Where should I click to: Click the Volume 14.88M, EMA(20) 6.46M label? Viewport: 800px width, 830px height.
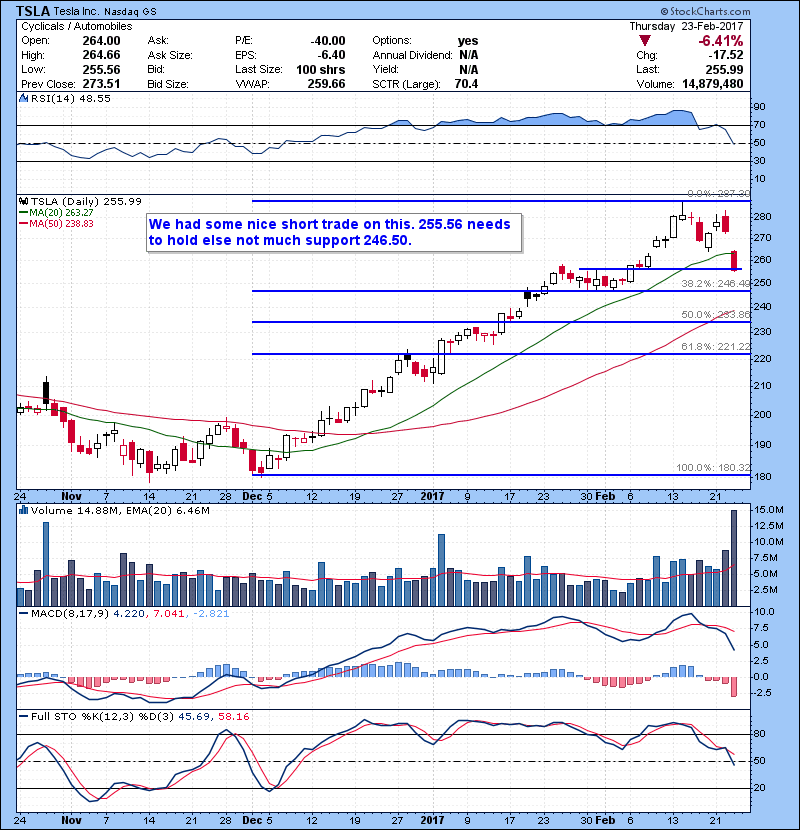(120, 510)
